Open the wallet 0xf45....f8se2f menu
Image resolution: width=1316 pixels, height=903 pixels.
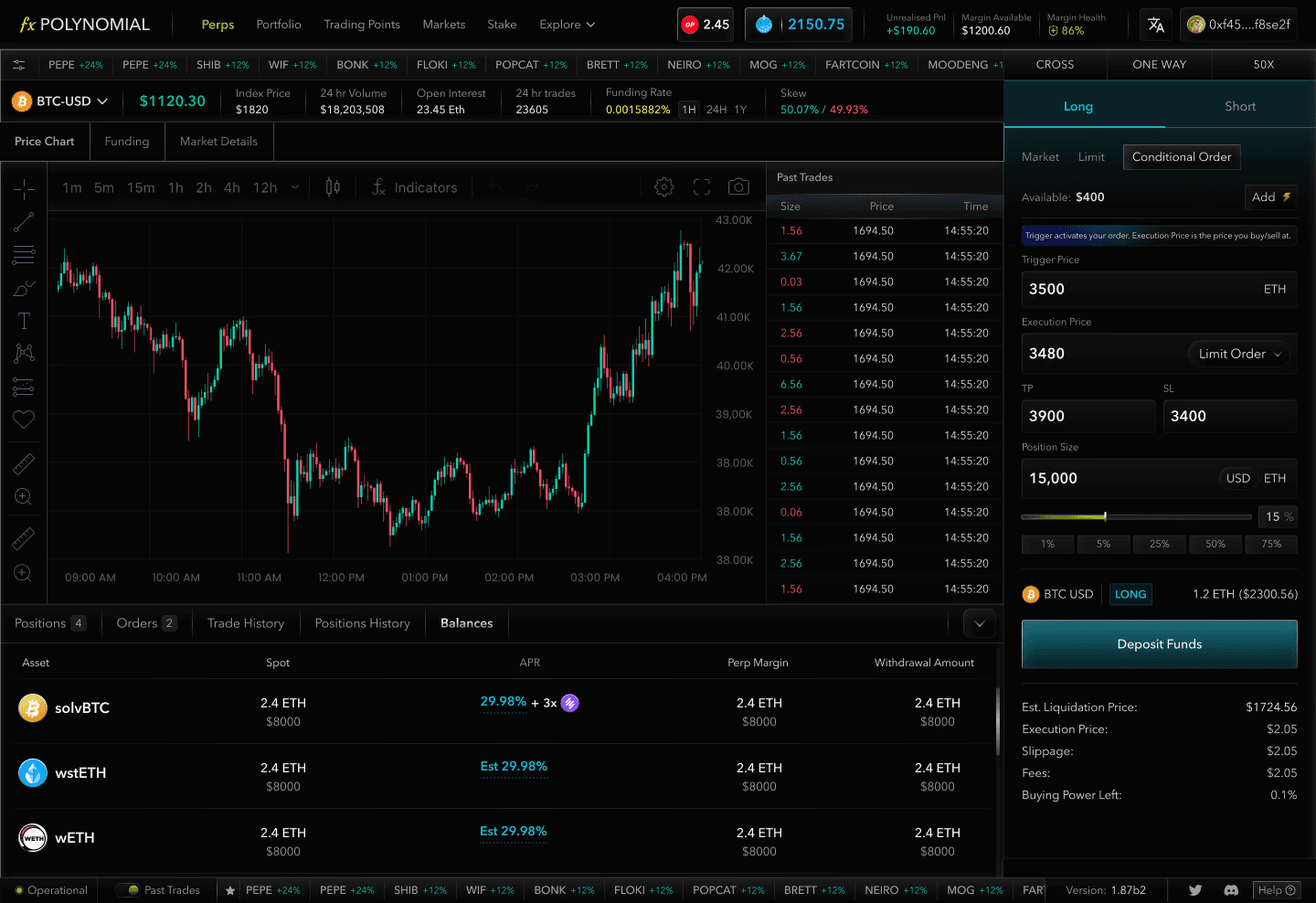point(1240,25)
